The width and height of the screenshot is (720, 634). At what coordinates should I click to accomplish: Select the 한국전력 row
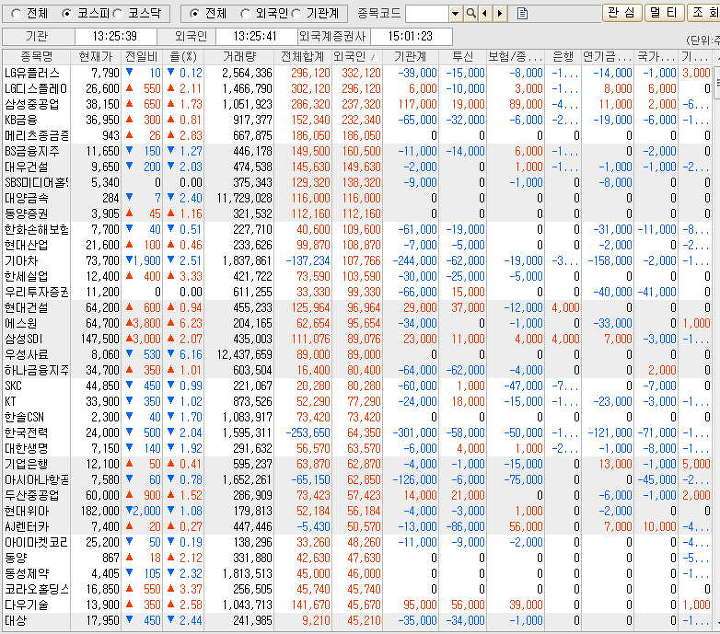tap(358, 432)
